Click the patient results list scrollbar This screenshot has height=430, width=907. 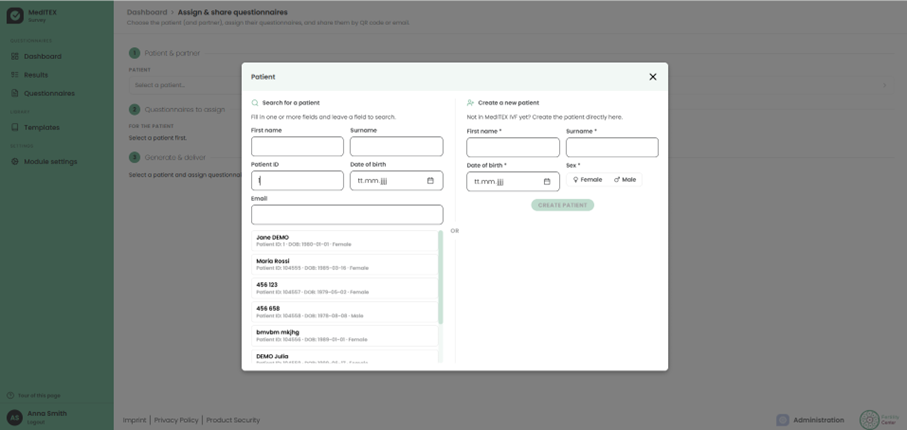(x=440, y=278)
